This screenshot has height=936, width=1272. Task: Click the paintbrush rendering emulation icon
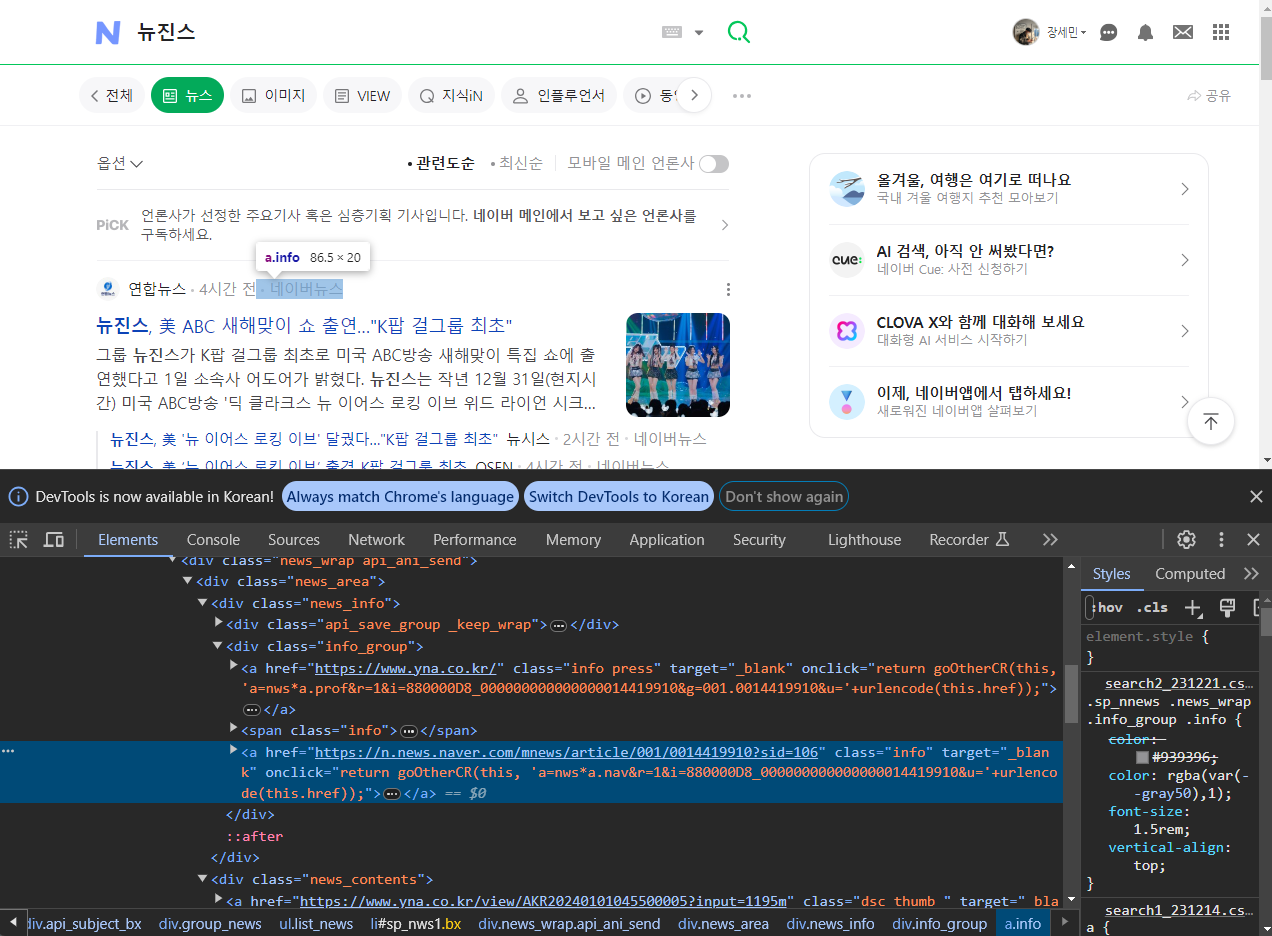[1228, 607]
